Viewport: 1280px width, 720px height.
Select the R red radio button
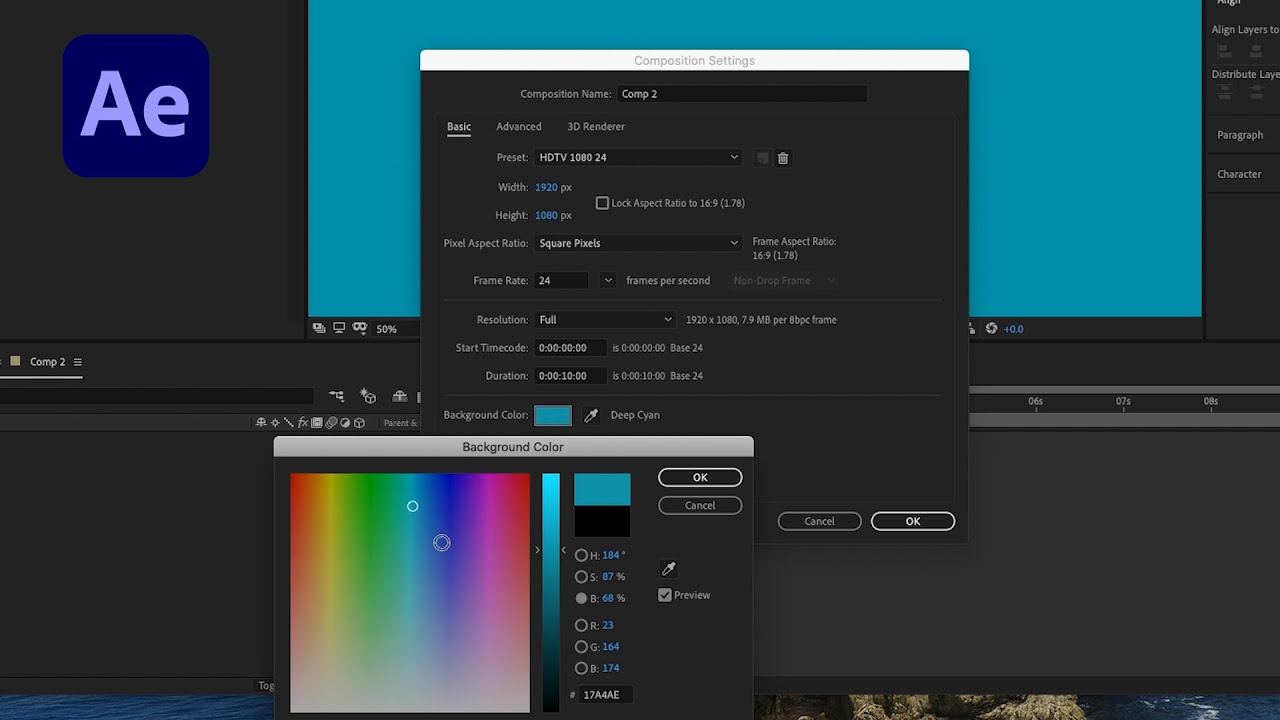point(581,625)
